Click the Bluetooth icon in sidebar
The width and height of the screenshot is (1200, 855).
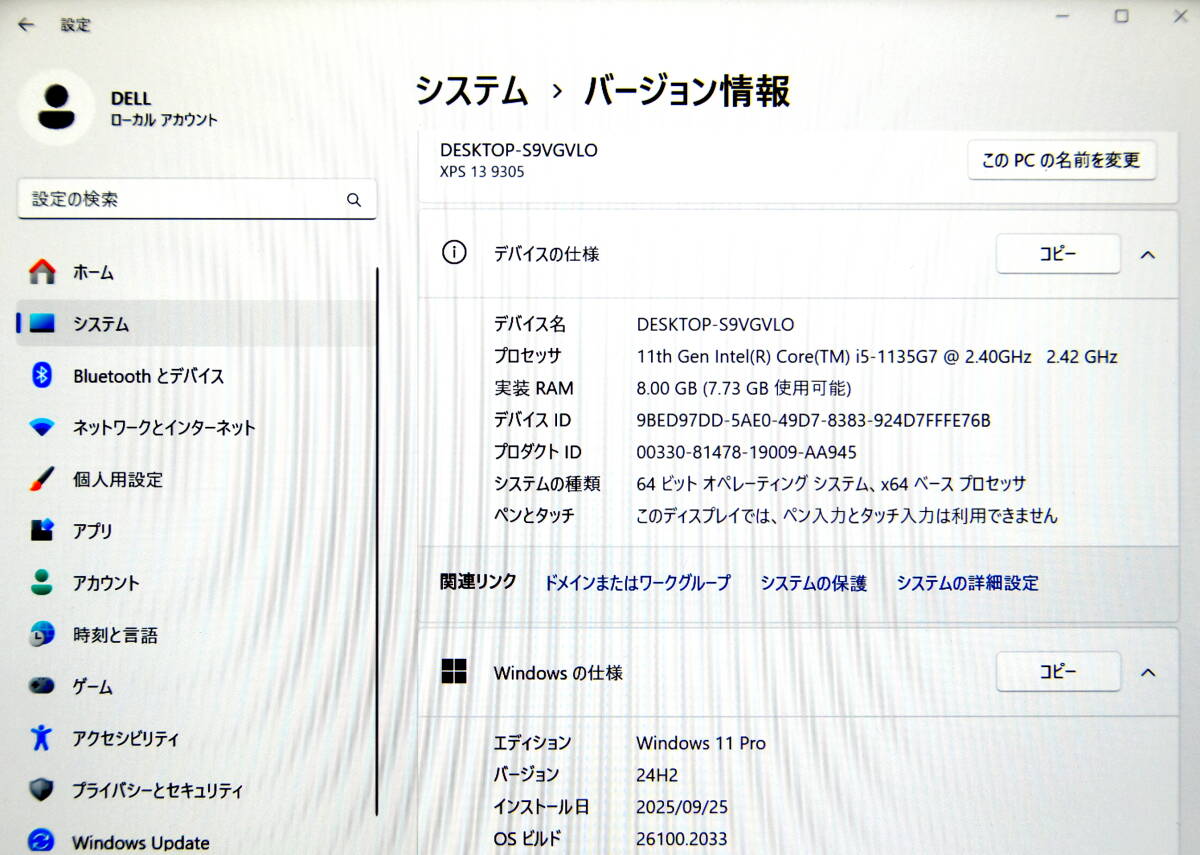click(42, 376)
